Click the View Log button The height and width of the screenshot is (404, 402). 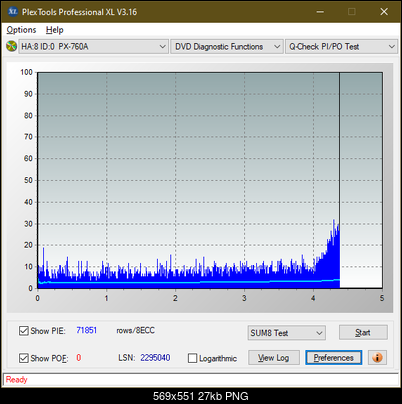(x=274, y=358)
